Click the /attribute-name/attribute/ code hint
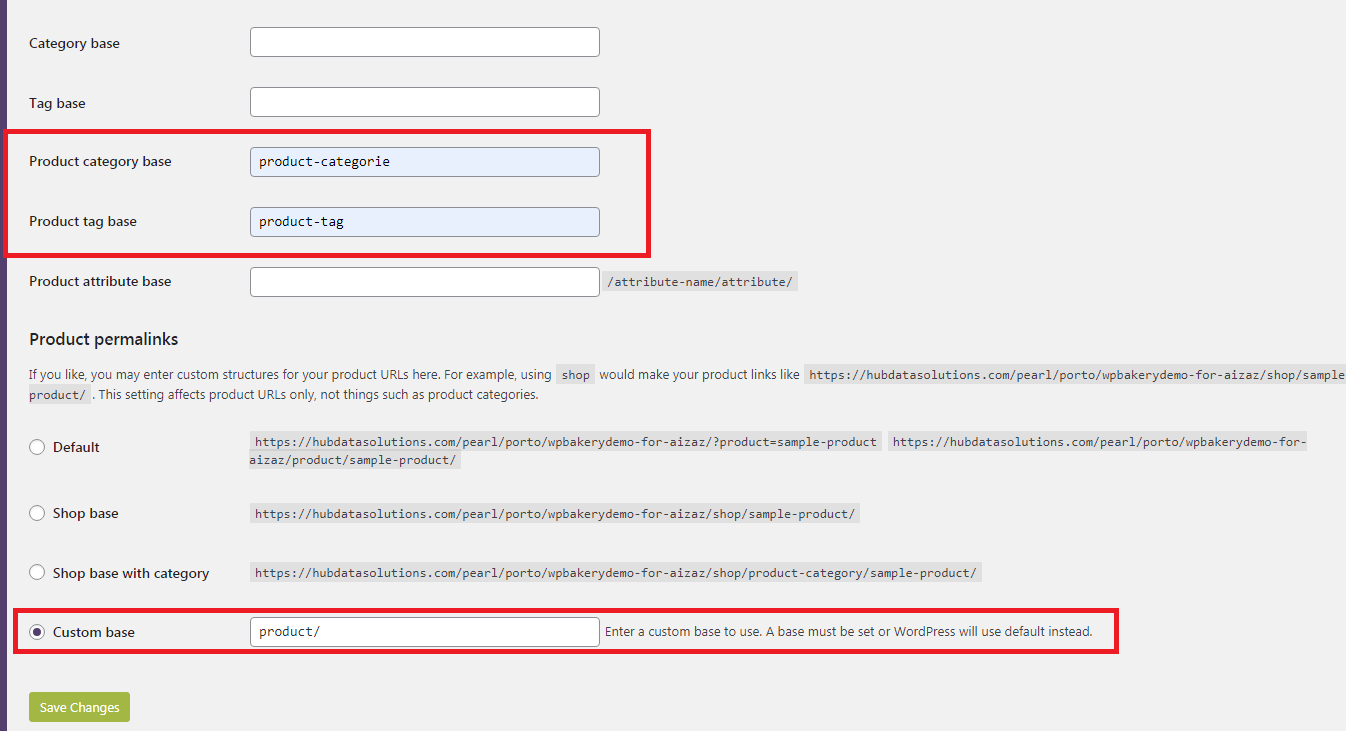1346x731 pixels. click(700, 282)
